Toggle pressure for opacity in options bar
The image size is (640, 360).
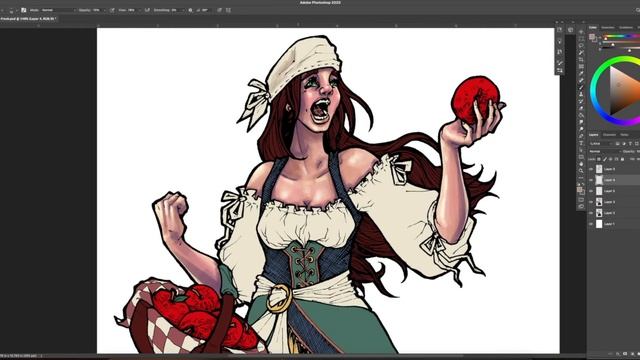112,10
